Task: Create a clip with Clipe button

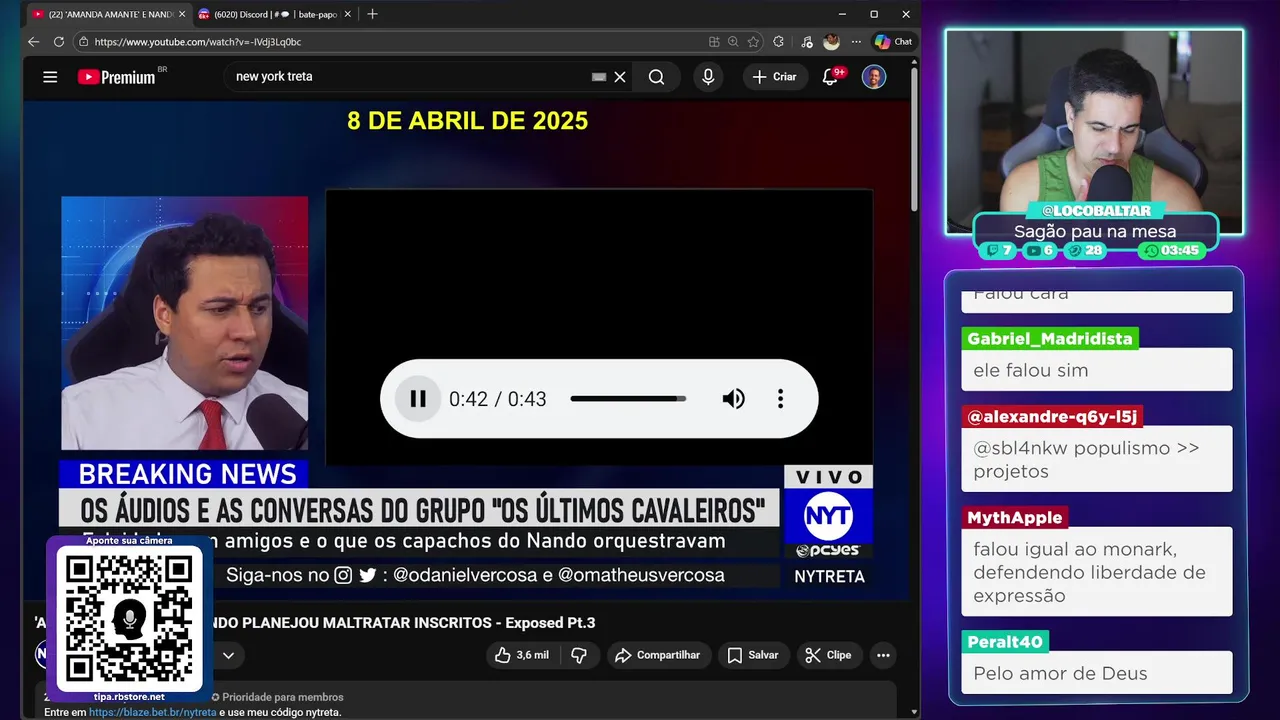Action: (828, 655)
